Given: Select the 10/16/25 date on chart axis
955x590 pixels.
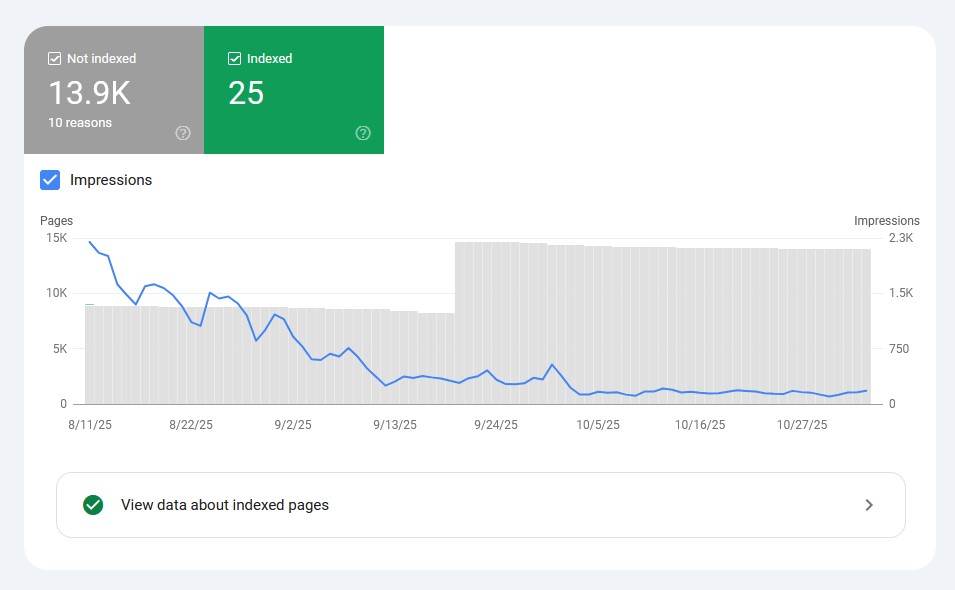Looking at the screenshot, I should tap(700, 424).
